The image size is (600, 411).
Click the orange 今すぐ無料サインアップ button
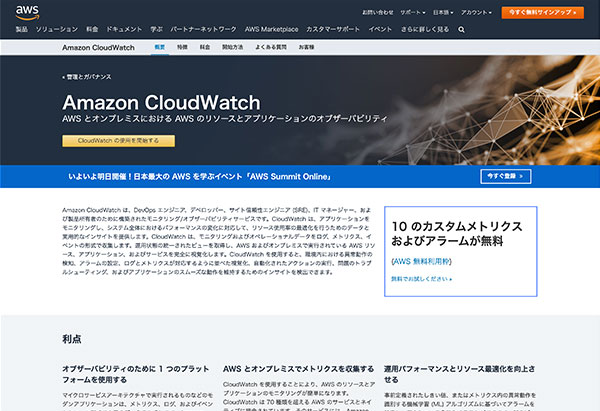(x=543, y=12)
